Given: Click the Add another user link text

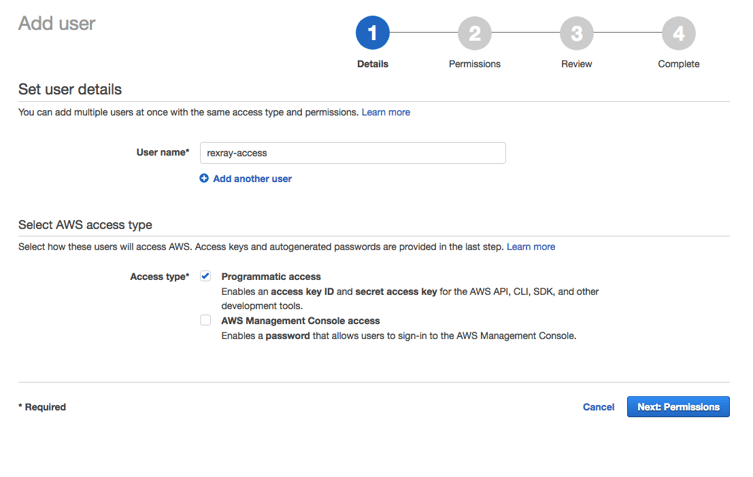Looking at the screenshot, I should click(x=252, y=179).
